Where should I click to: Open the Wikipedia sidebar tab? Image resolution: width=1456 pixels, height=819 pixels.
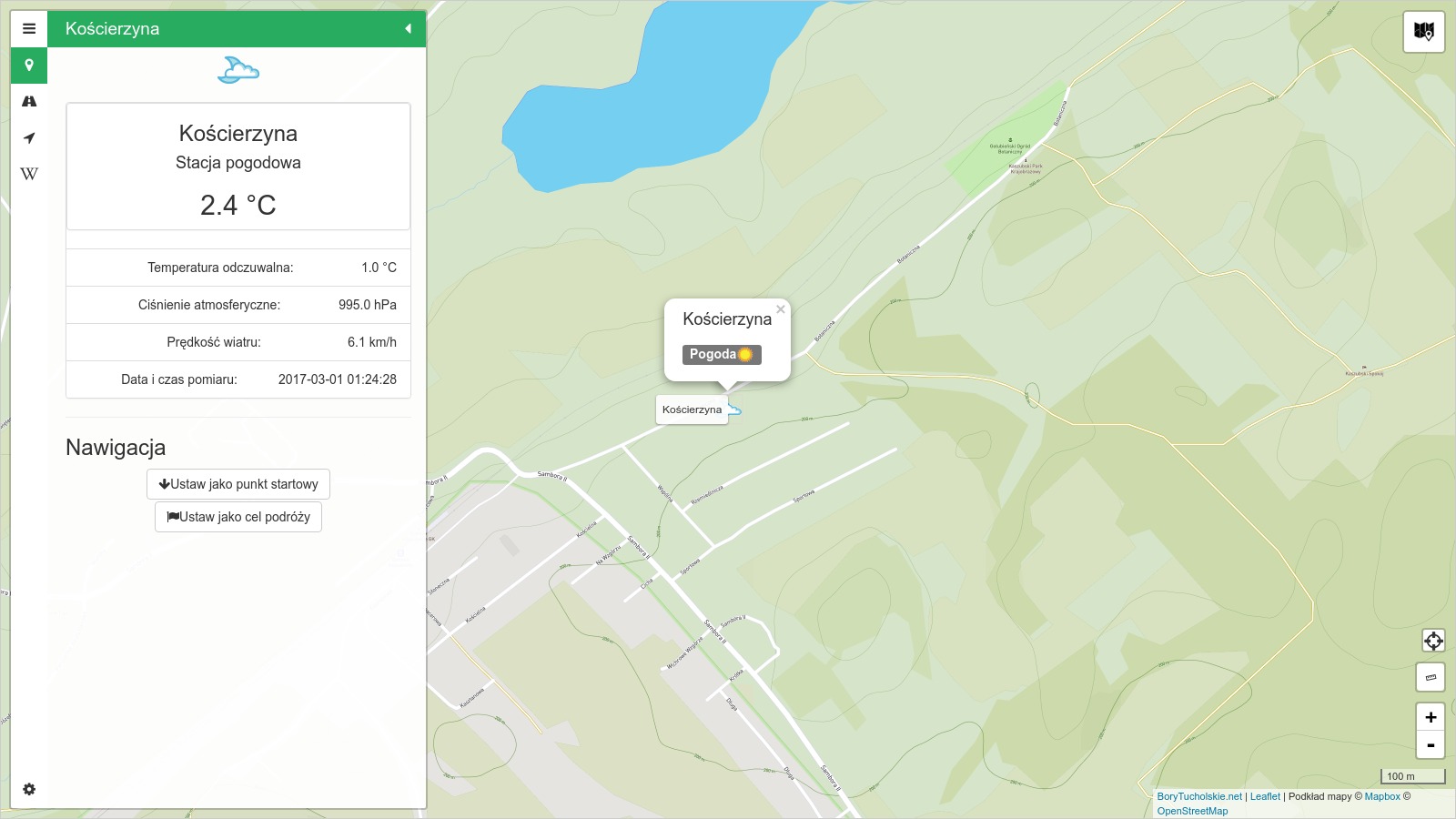point(29,174)
